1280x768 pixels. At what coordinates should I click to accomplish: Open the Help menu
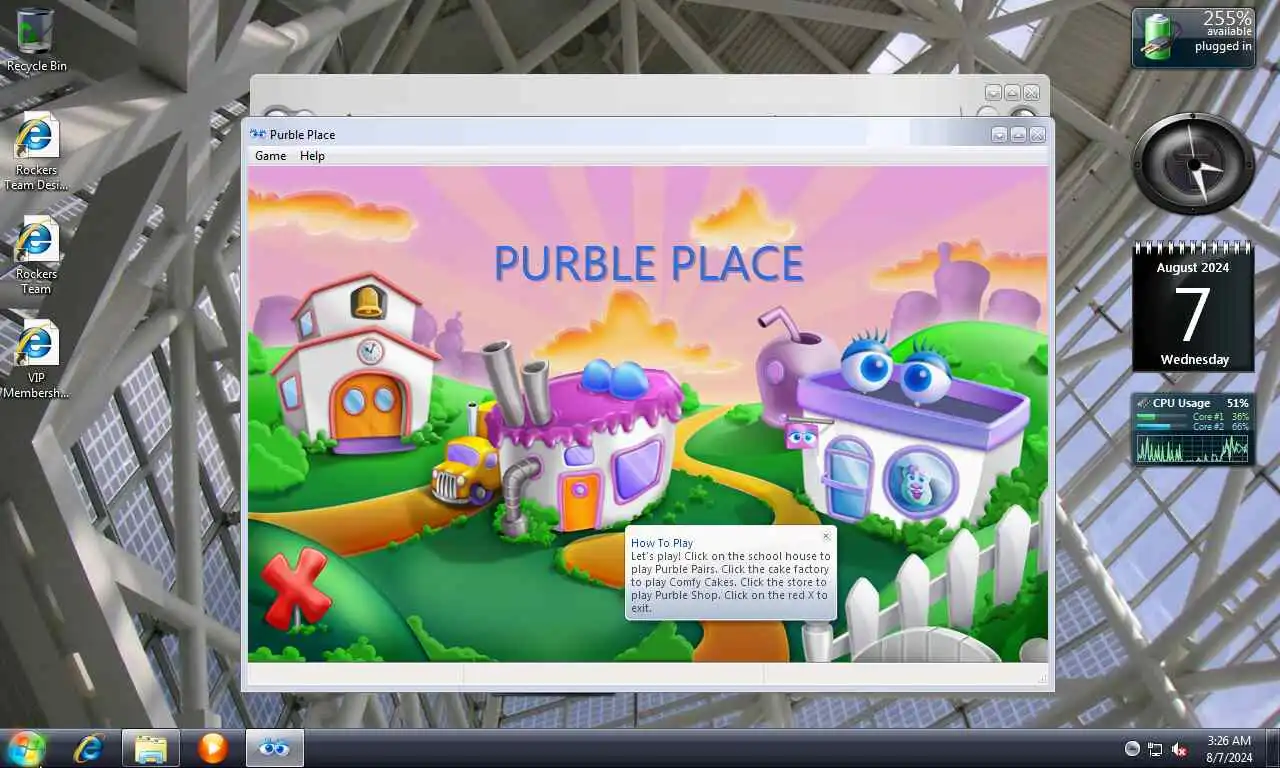click(312, 156)
